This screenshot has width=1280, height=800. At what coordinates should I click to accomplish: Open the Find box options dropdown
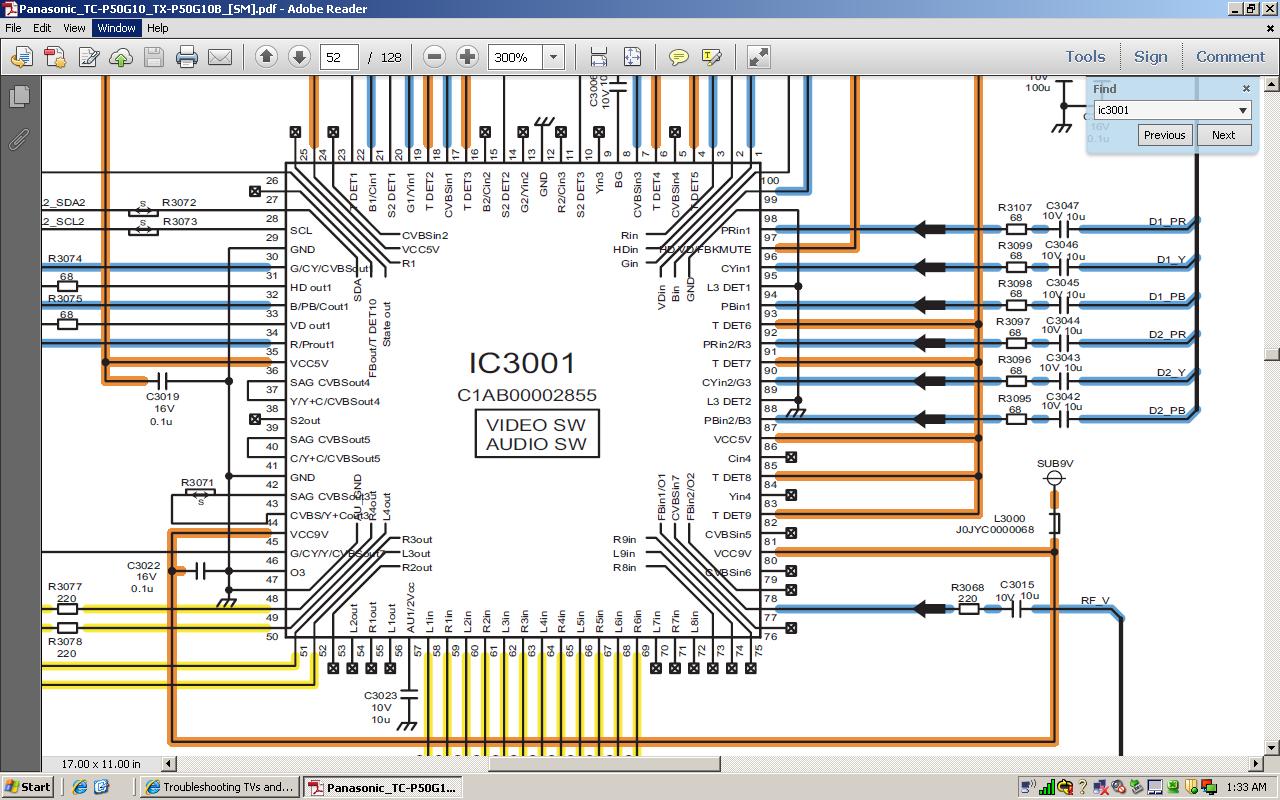point(1243,110)
